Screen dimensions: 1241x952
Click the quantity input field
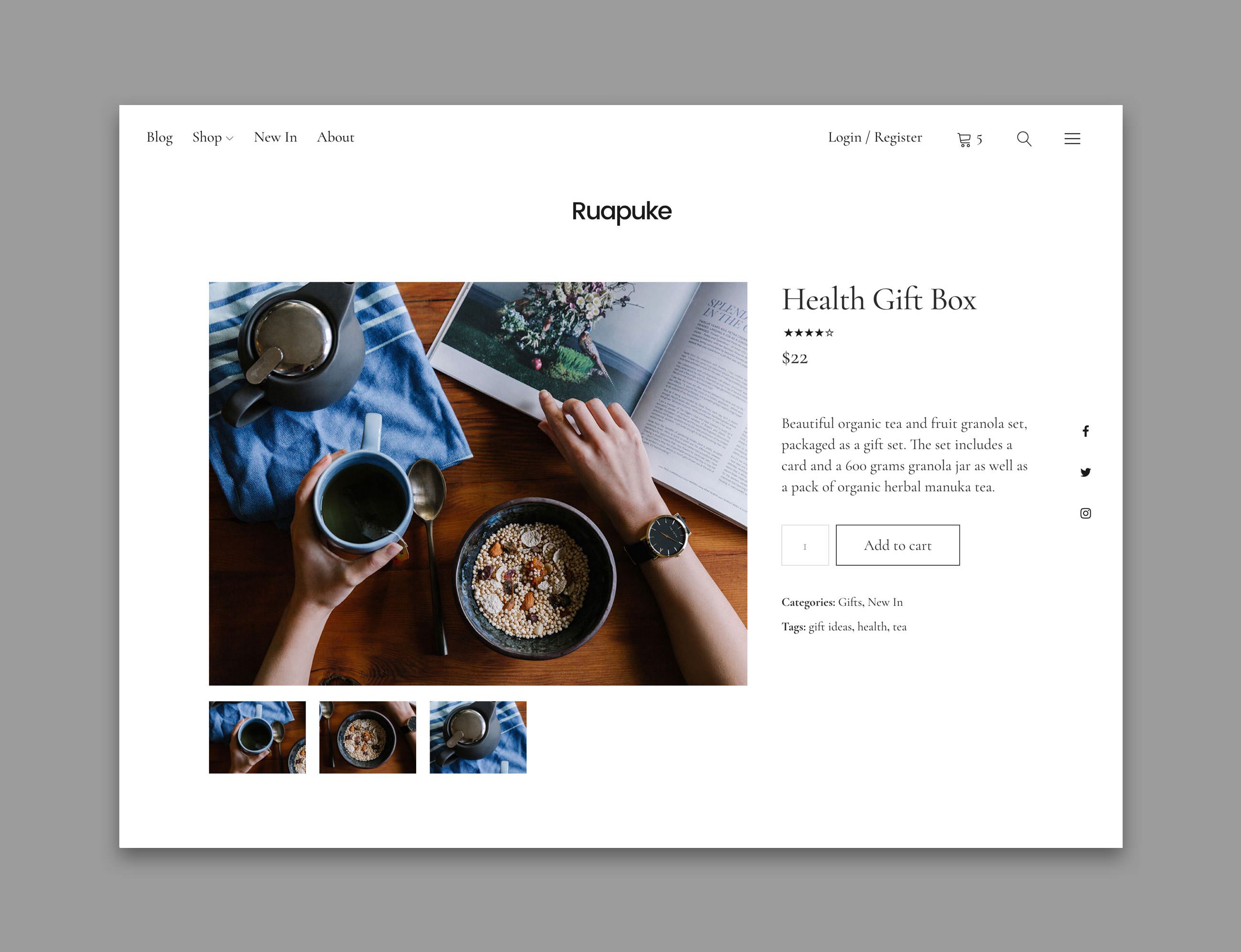pos(804,545)
